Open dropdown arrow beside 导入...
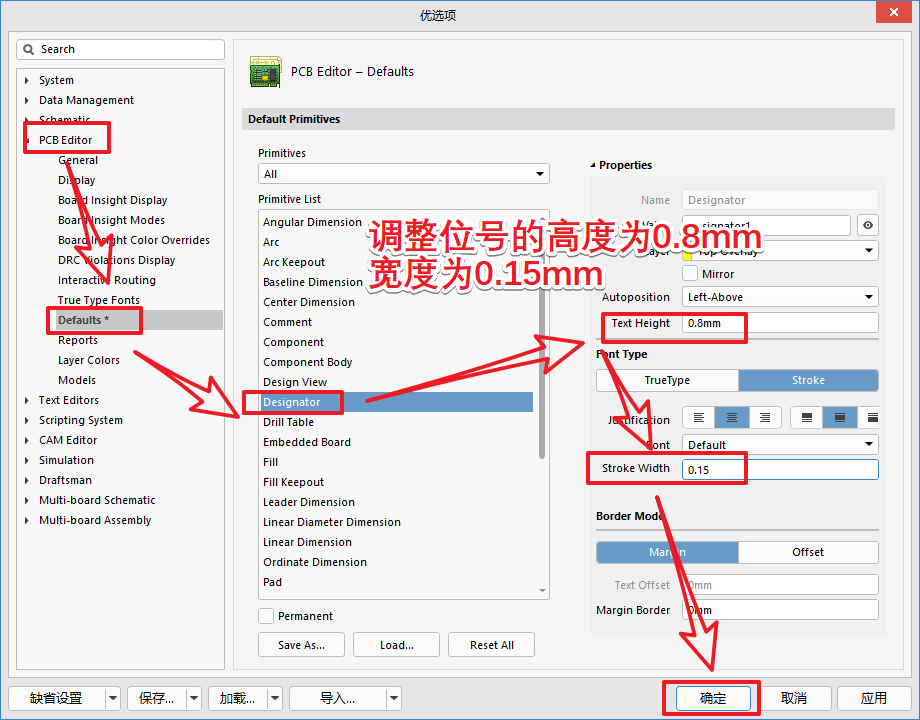The image size is (920, 720). click(x=394, y=698)
